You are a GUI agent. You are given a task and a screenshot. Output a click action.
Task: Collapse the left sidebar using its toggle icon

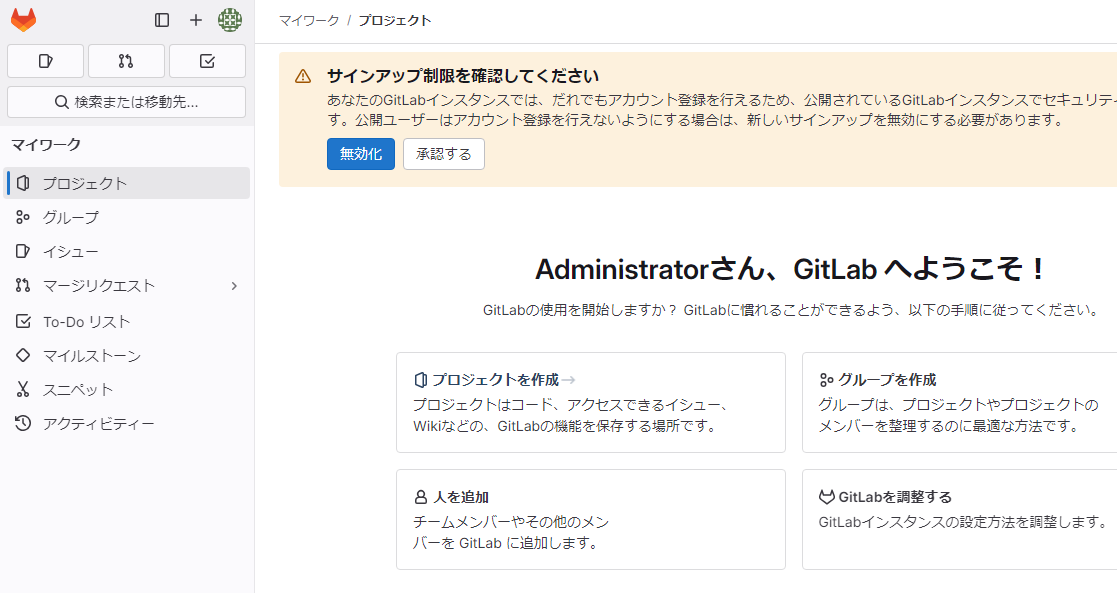point(162,19)
